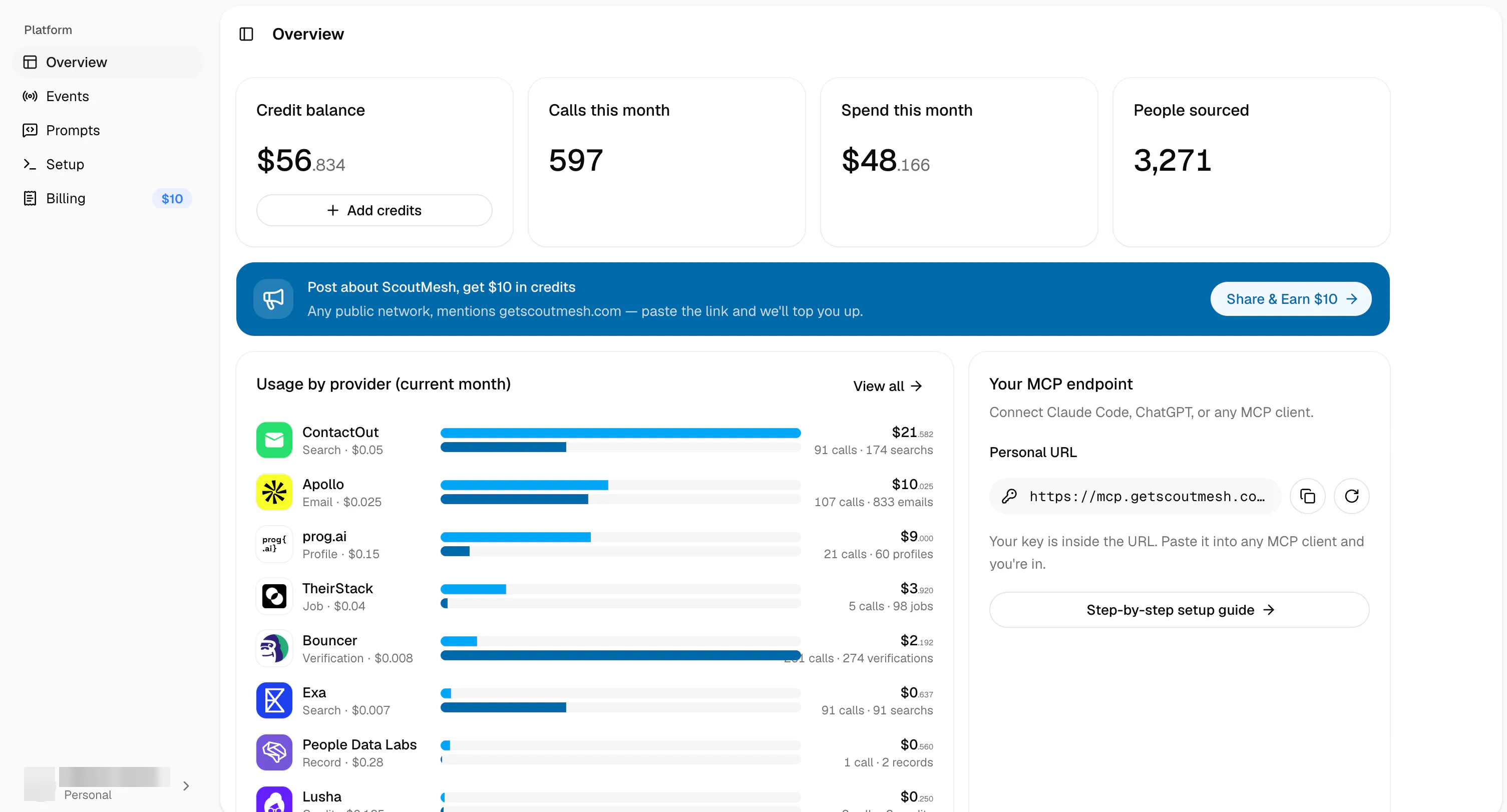Click the Prompts code-box icon in sidebar
The width and height of the screenshot is (1507, 812).
tap(30, 130)
